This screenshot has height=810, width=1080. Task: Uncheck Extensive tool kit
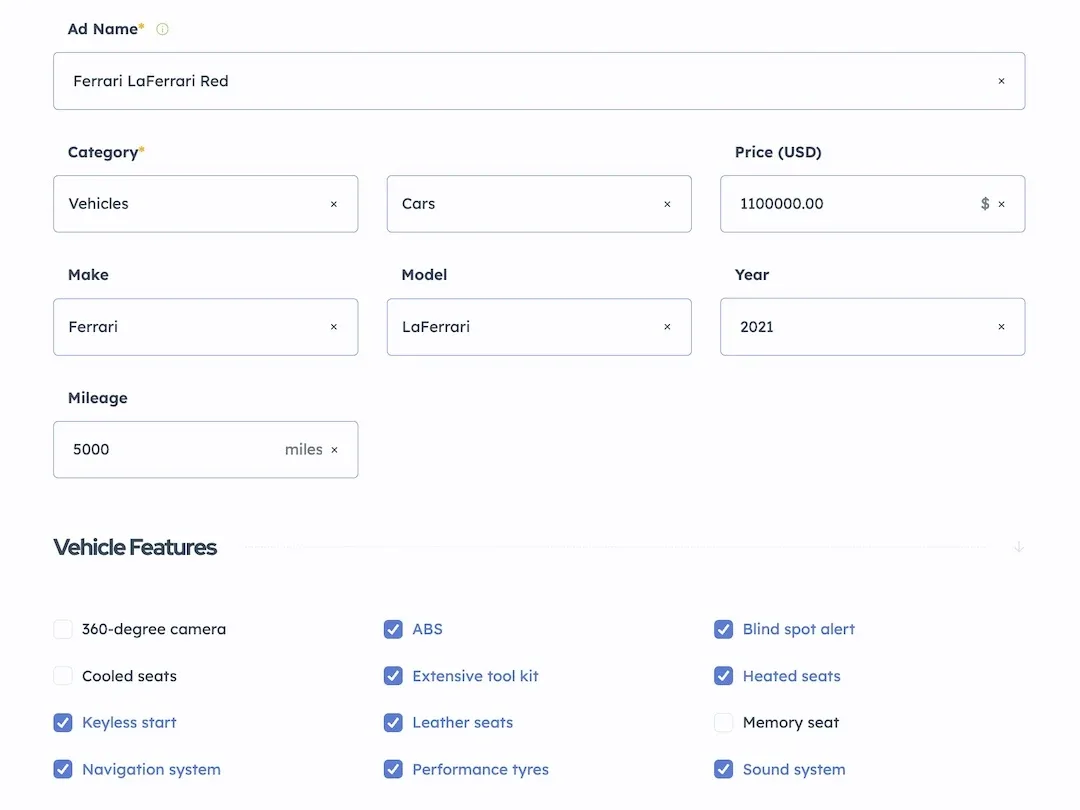point(393,676)
